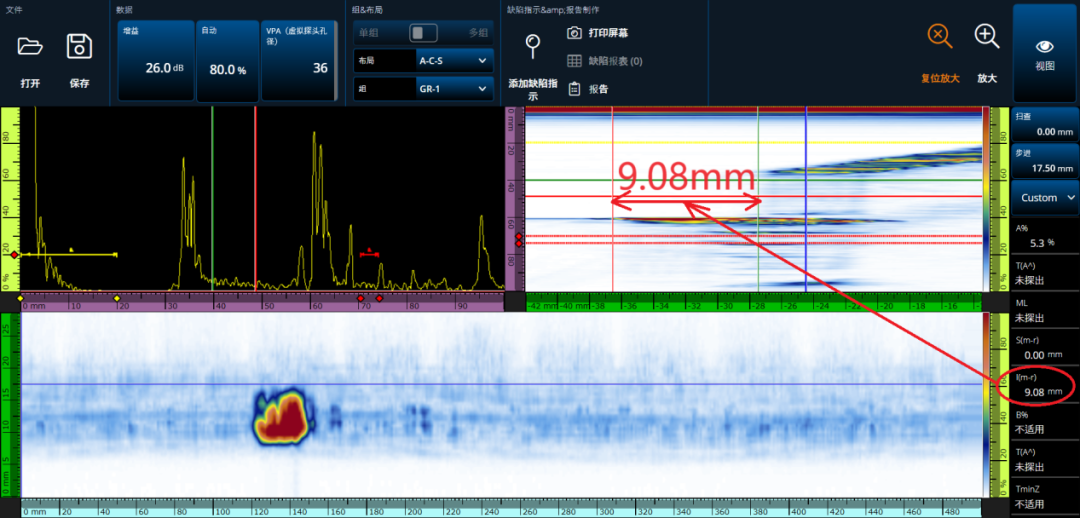Image resolution: width=1080 pixels, height=518 pixels.
Task: Click 打印屏幕 text button
Action: pyautogui.click(x=608, y=32)
